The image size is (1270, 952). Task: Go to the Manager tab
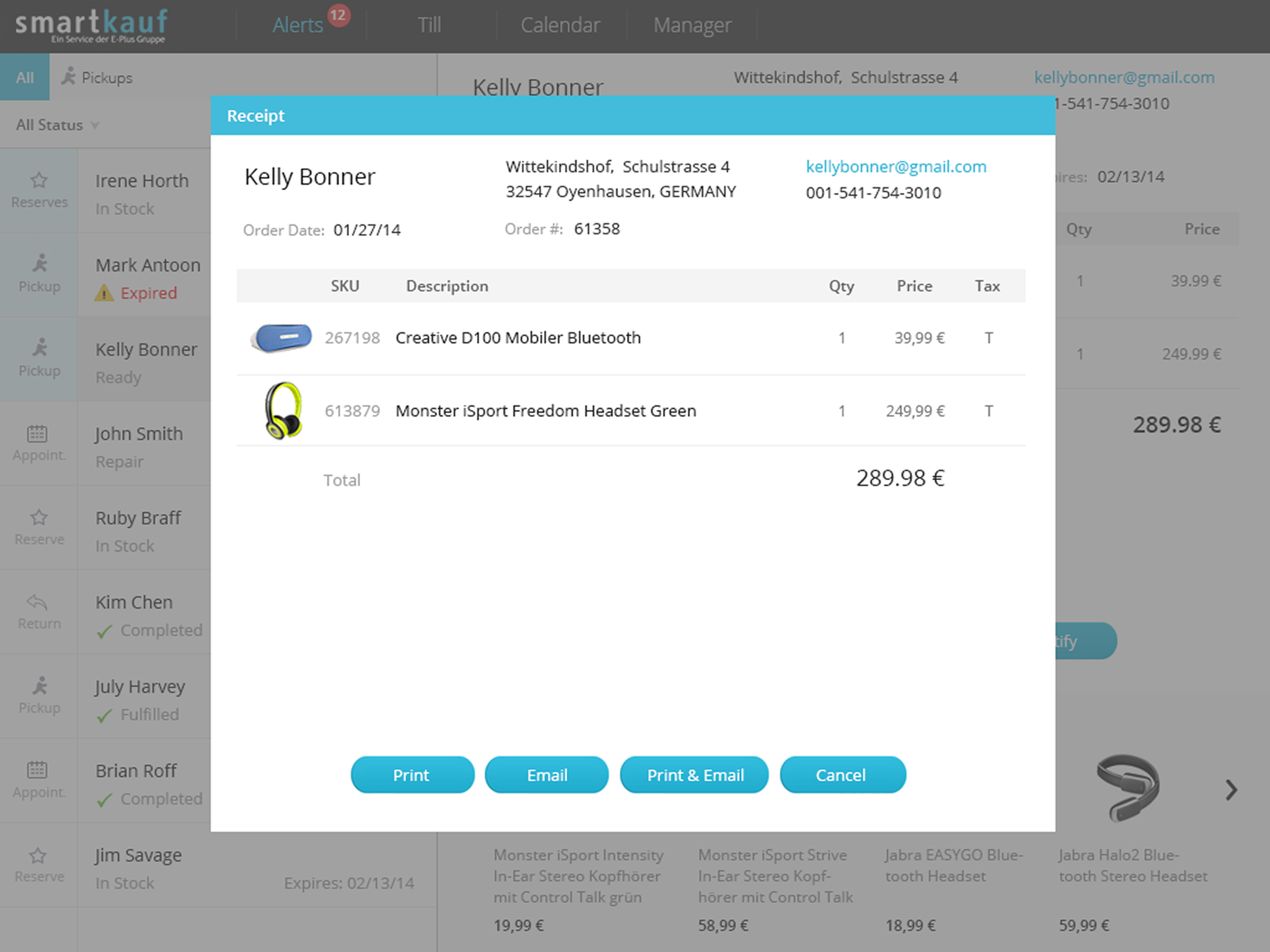click(692, 25)
